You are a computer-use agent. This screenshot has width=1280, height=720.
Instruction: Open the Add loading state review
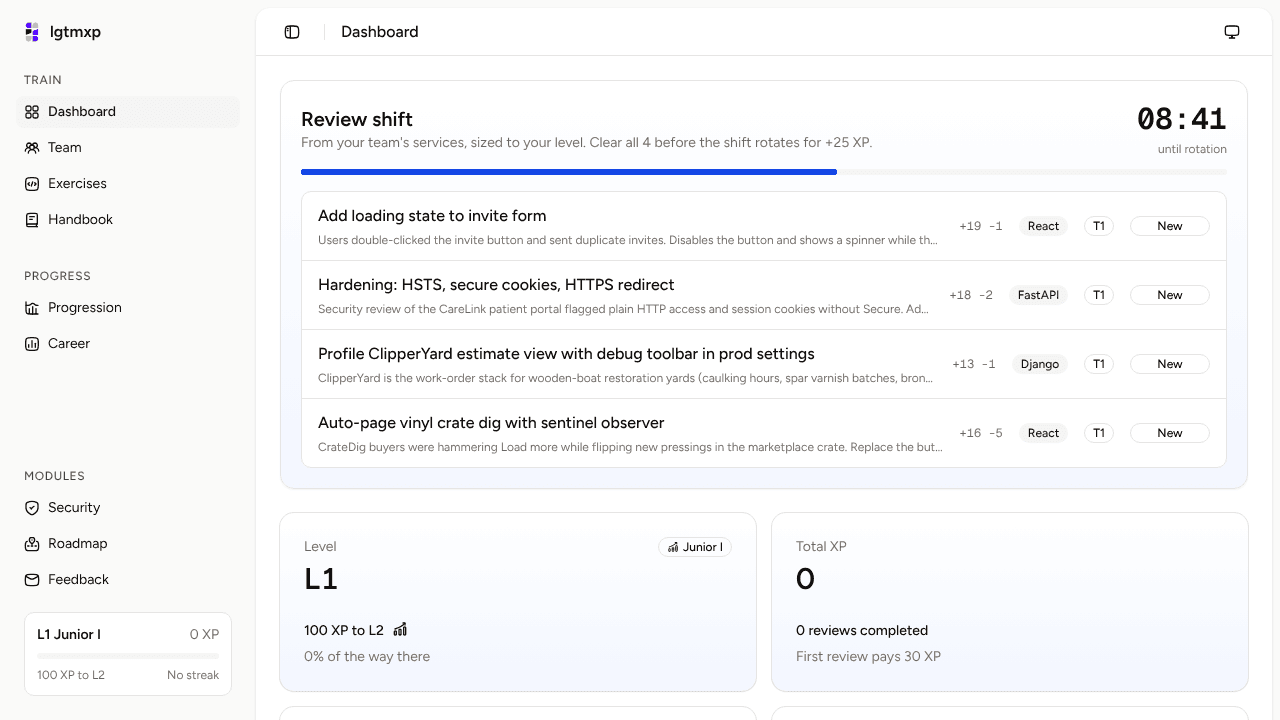764,226
